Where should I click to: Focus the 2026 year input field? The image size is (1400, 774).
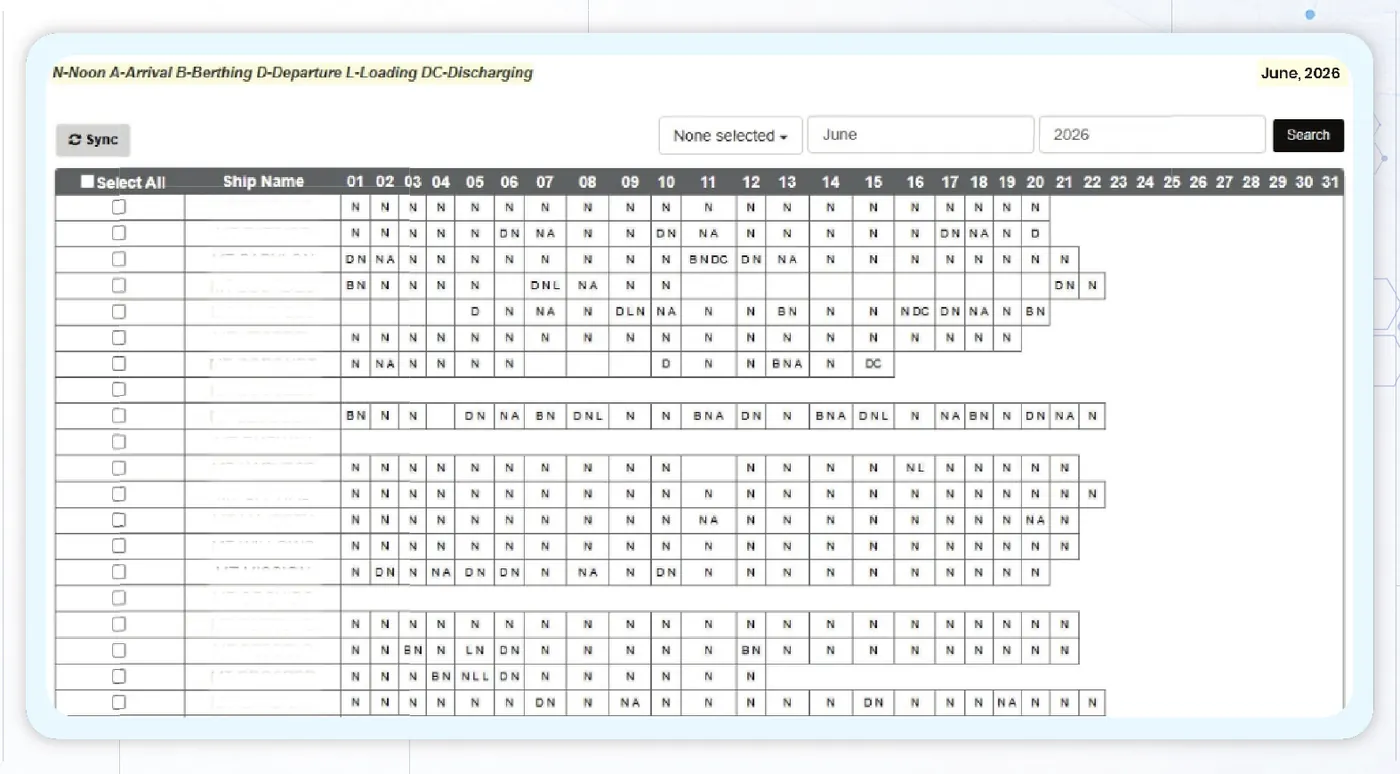pos(1152,135)
